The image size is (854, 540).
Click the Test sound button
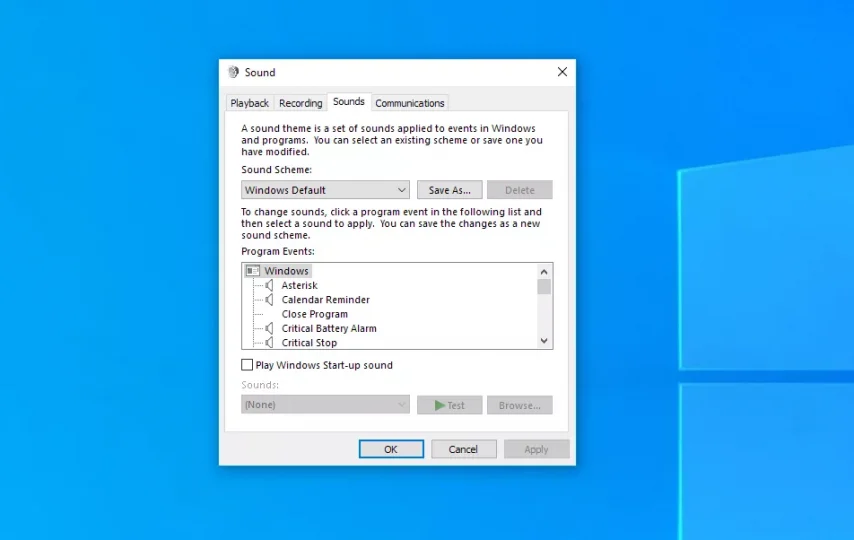point(449,405)
